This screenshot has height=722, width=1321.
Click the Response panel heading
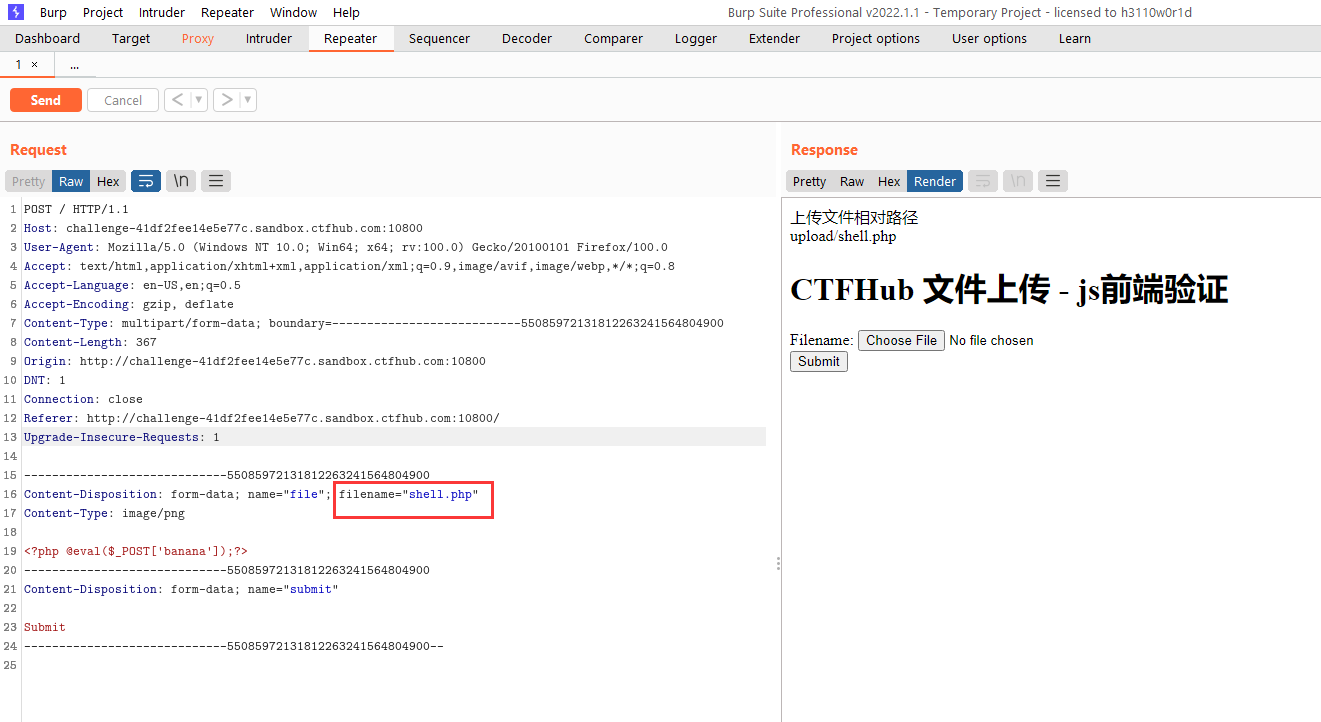tap(824, 150)
